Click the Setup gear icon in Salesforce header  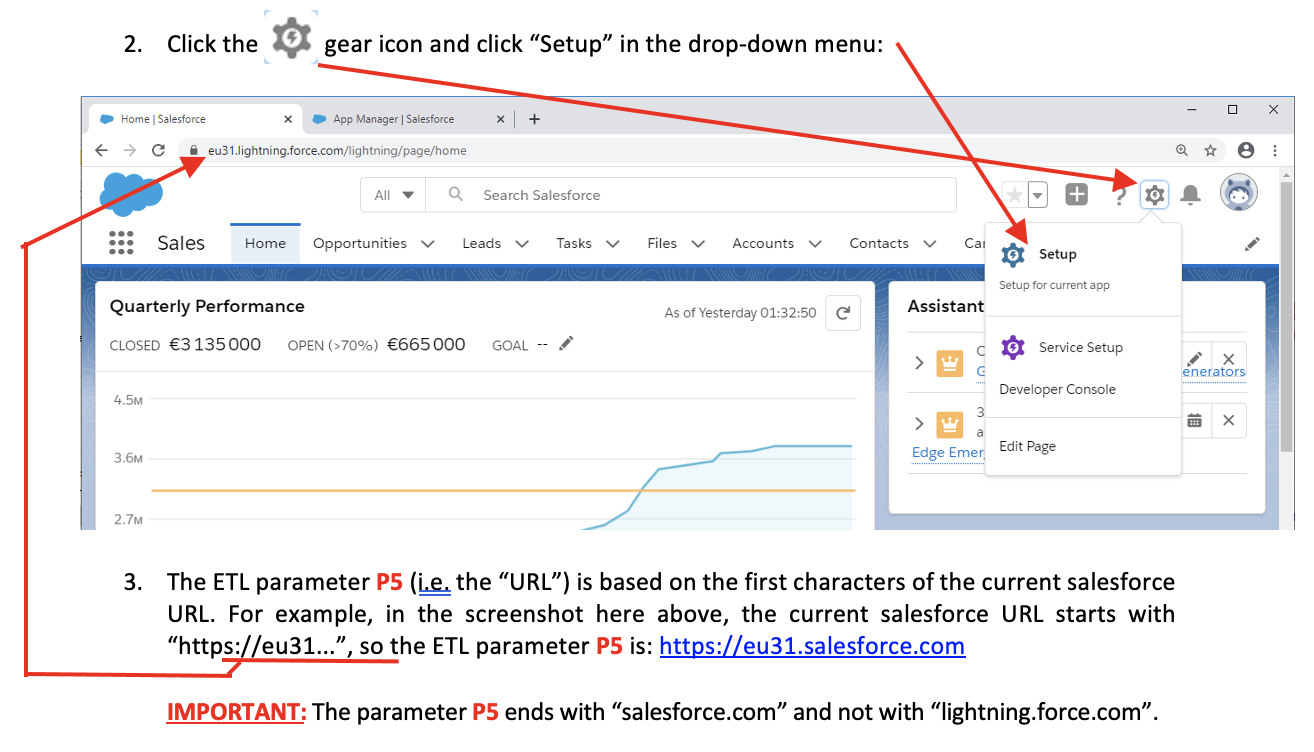1154,195
